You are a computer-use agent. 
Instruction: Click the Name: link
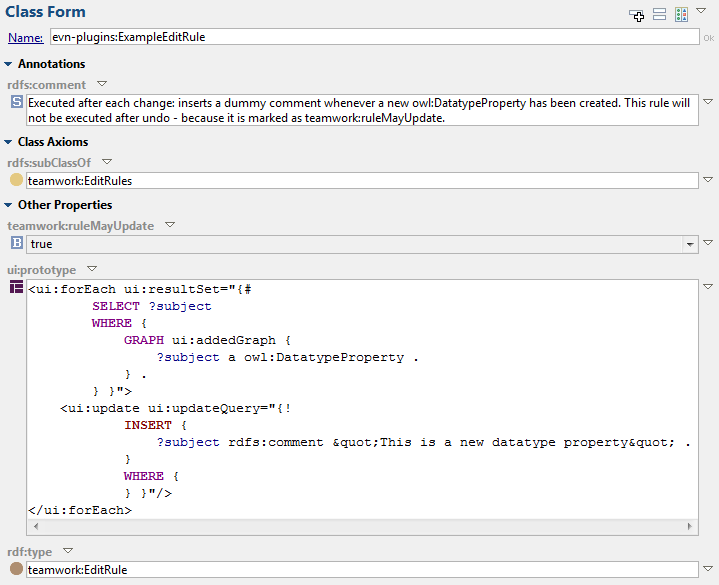pos(26,37)
